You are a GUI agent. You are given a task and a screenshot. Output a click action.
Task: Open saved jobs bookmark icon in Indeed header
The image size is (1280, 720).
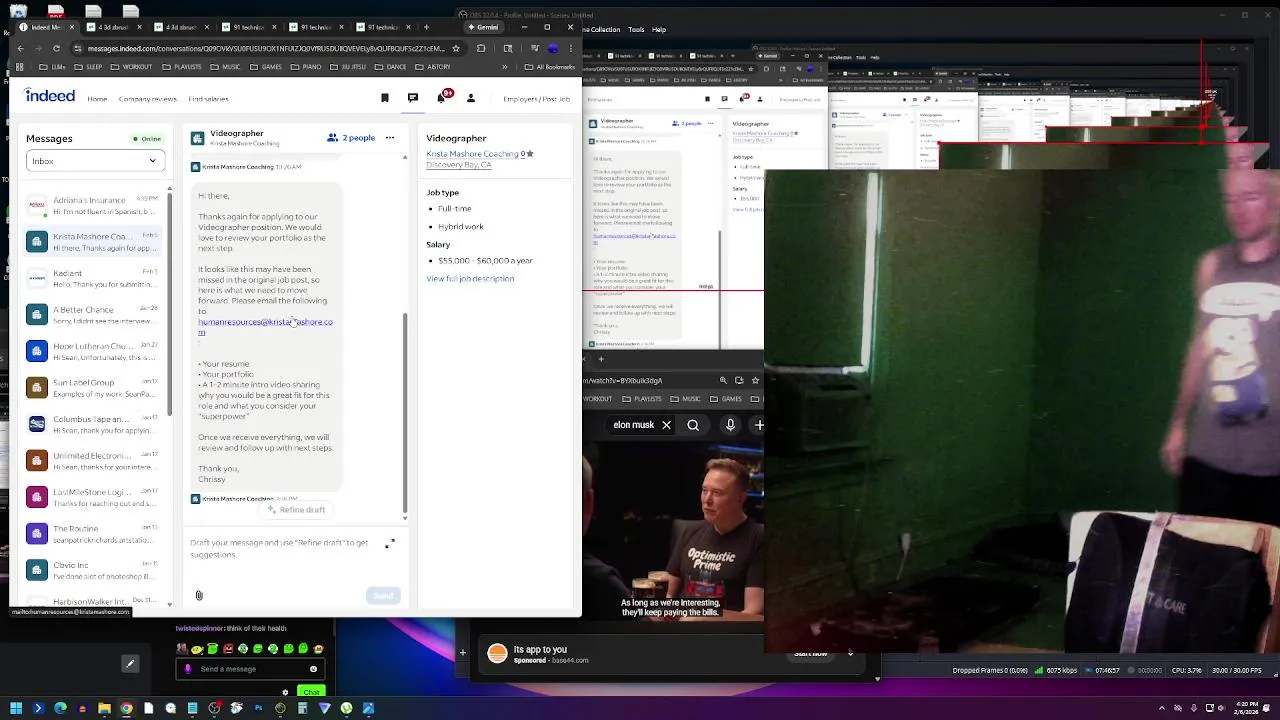pyautogui.click(x=385, y=98)
